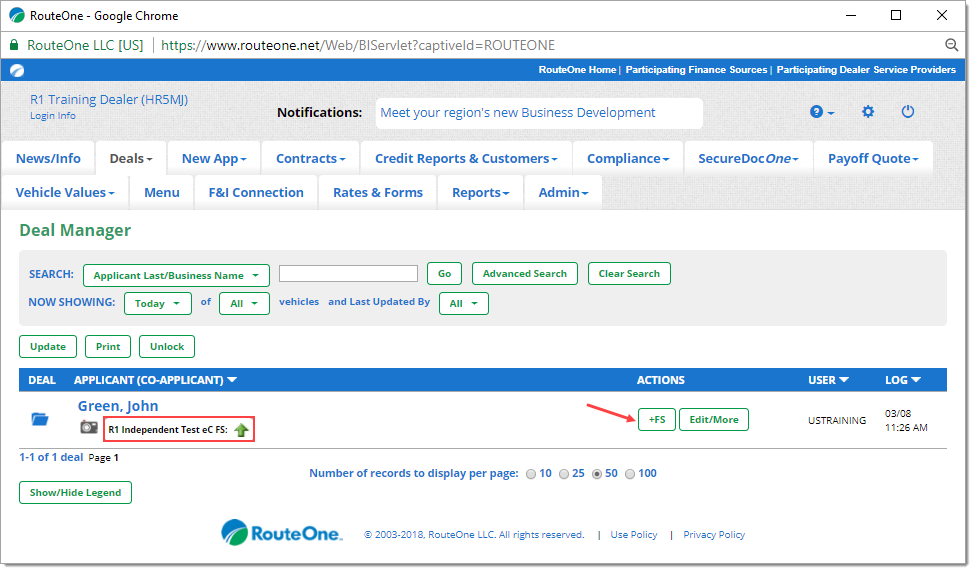Open the Use Policy link
Screen dimensions: 973x571
coord(634,535)
